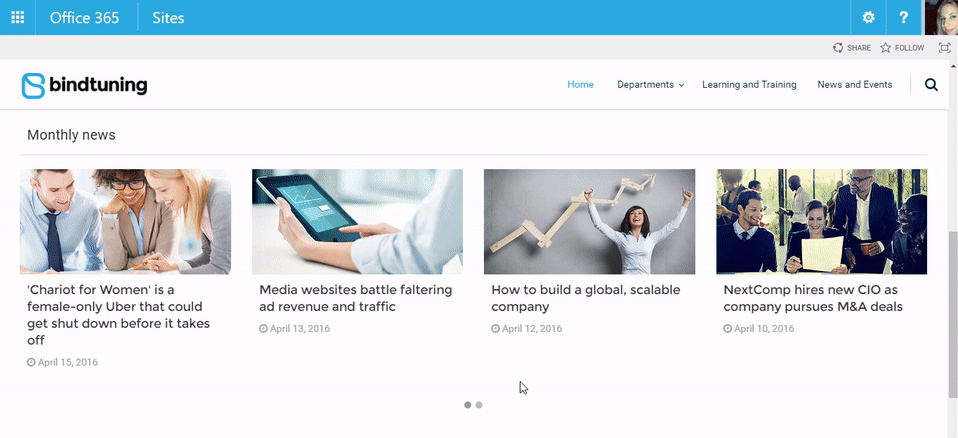This screenshot has height=438, width=958.
Task: Select the second carousel page dot
Action: pos(479,404)
